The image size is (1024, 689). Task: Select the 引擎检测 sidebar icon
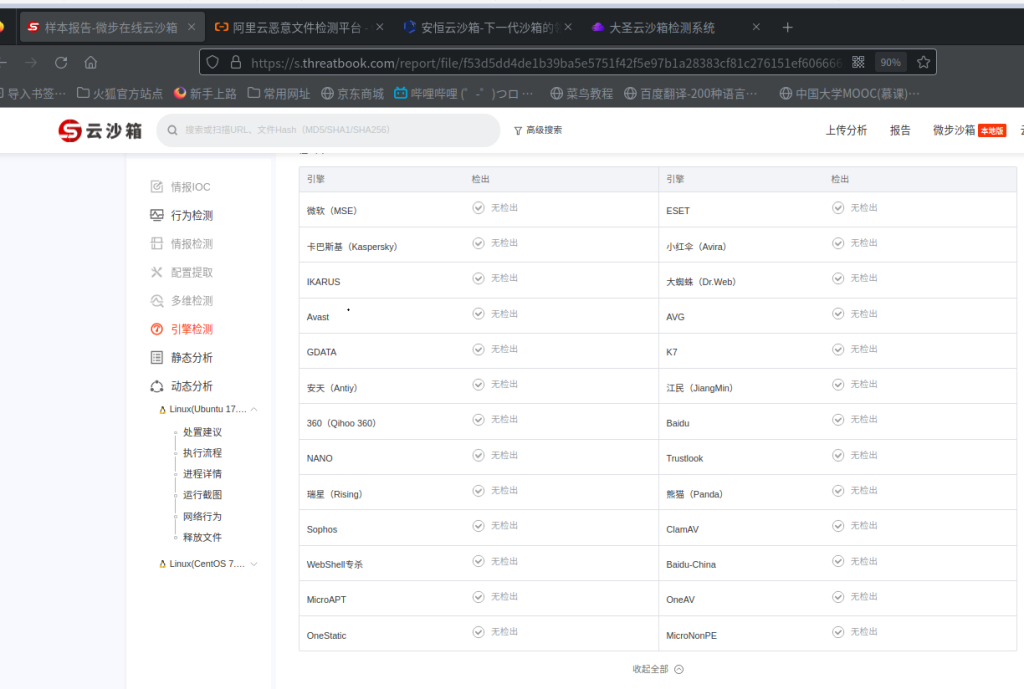[155, 327]
